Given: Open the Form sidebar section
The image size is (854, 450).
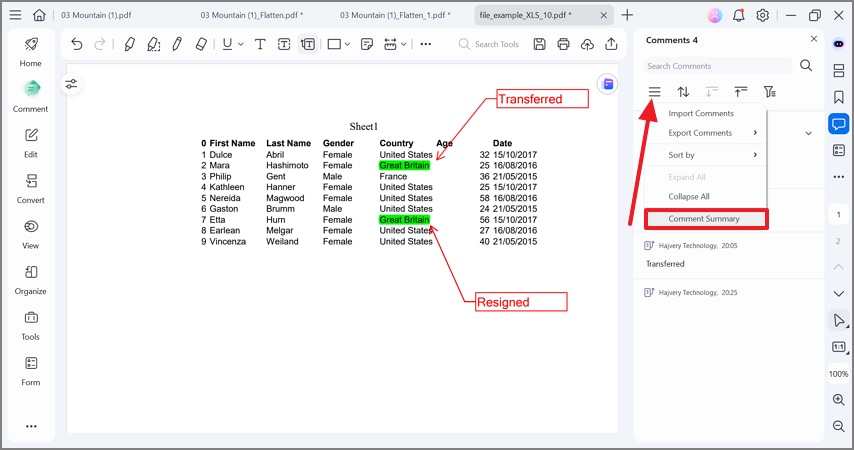Looking at the screenshot, I should (30, 371).
